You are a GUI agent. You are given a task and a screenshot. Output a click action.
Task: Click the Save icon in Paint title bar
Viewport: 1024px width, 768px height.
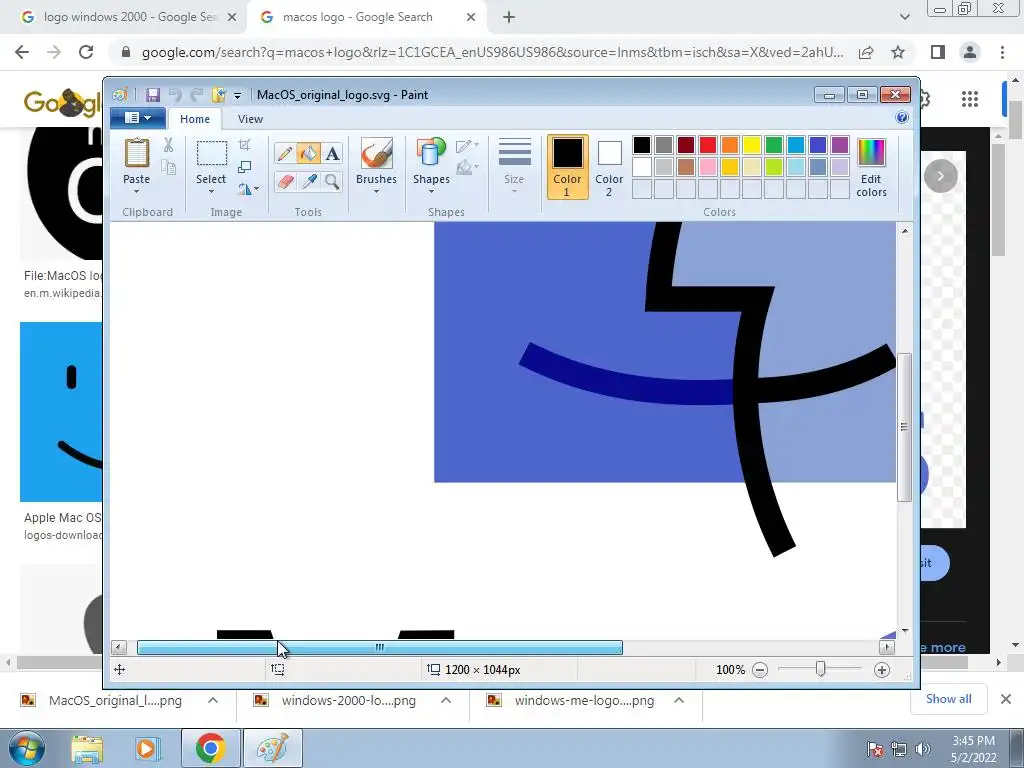click(x=152, y=95)
